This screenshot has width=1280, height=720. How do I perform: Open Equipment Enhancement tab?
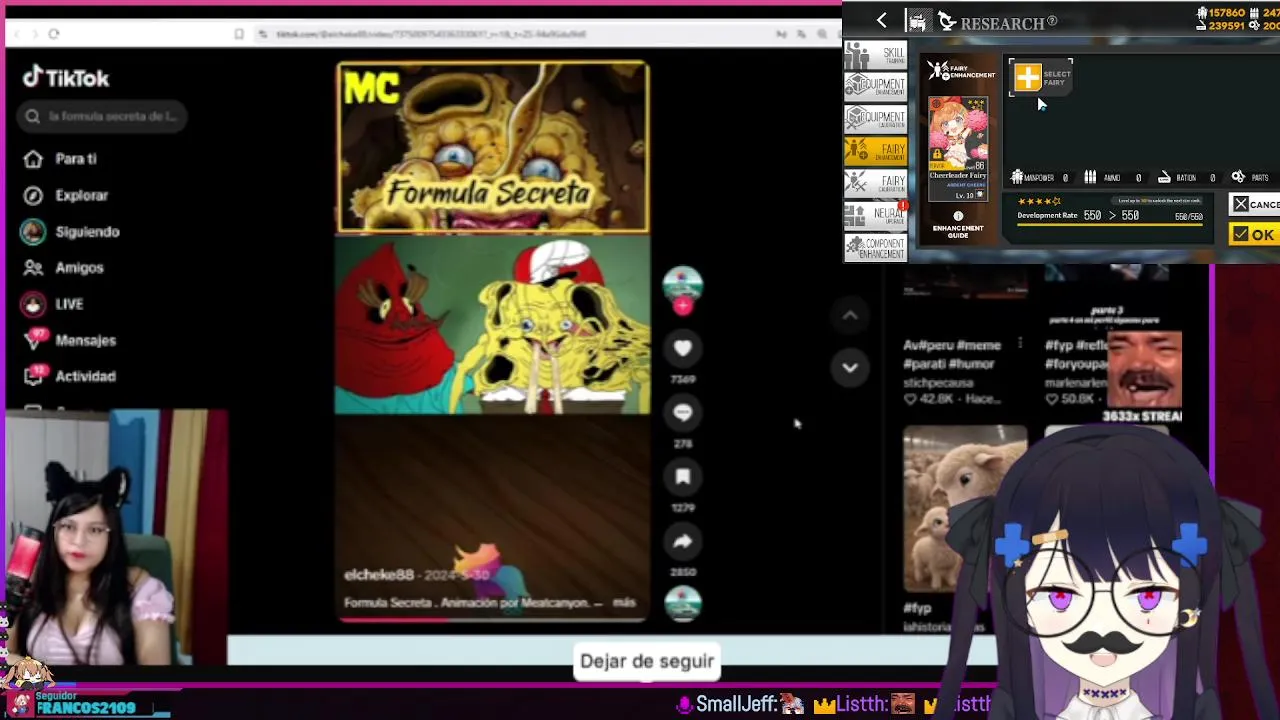coord(875,86)
